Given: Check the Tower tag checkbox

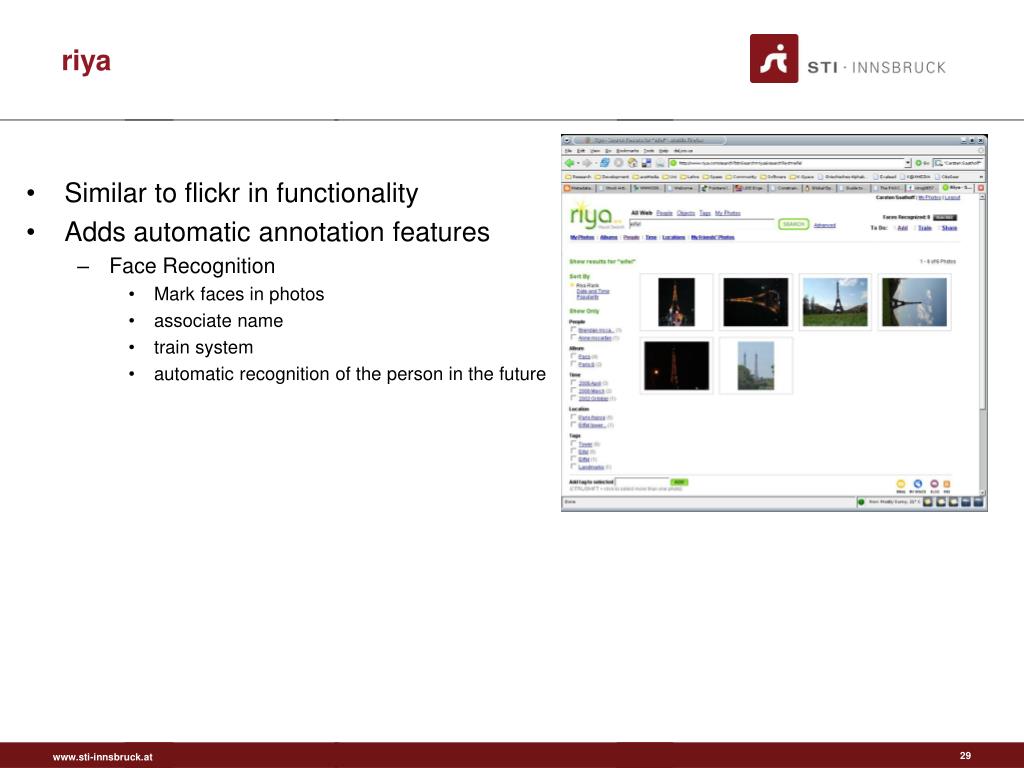Looking at the screenshot, I should coord(573,443).
